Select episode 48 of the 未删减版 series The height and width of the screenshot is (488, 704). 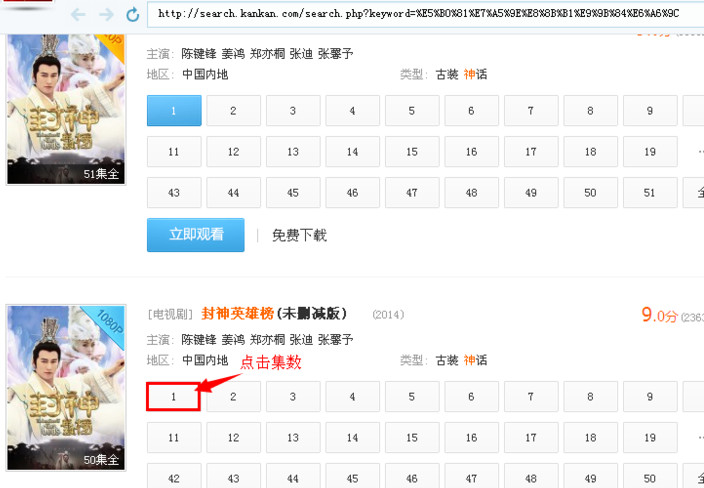point(531,478)
